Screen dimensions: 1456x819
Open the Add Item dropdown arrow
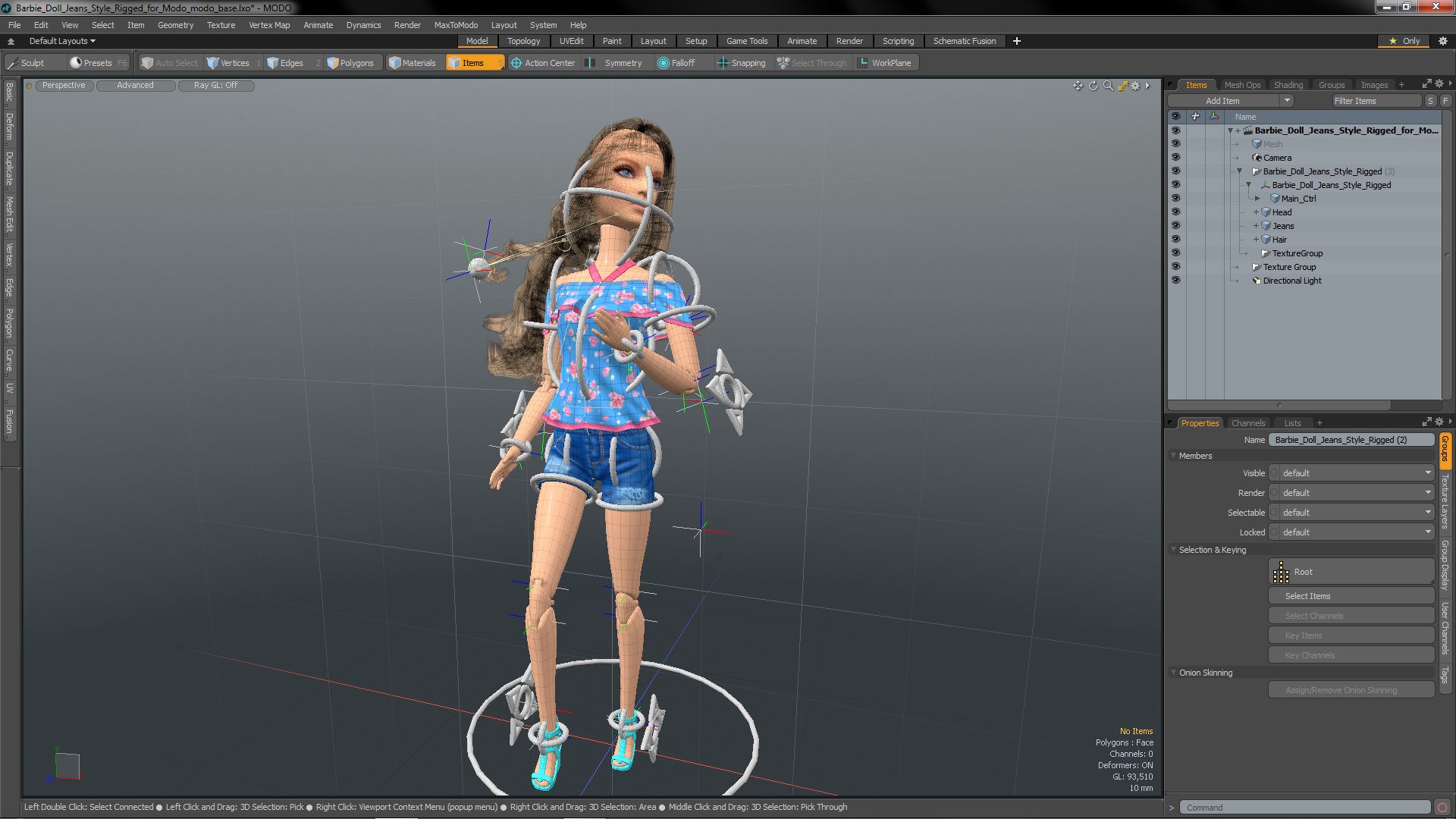1287,101
